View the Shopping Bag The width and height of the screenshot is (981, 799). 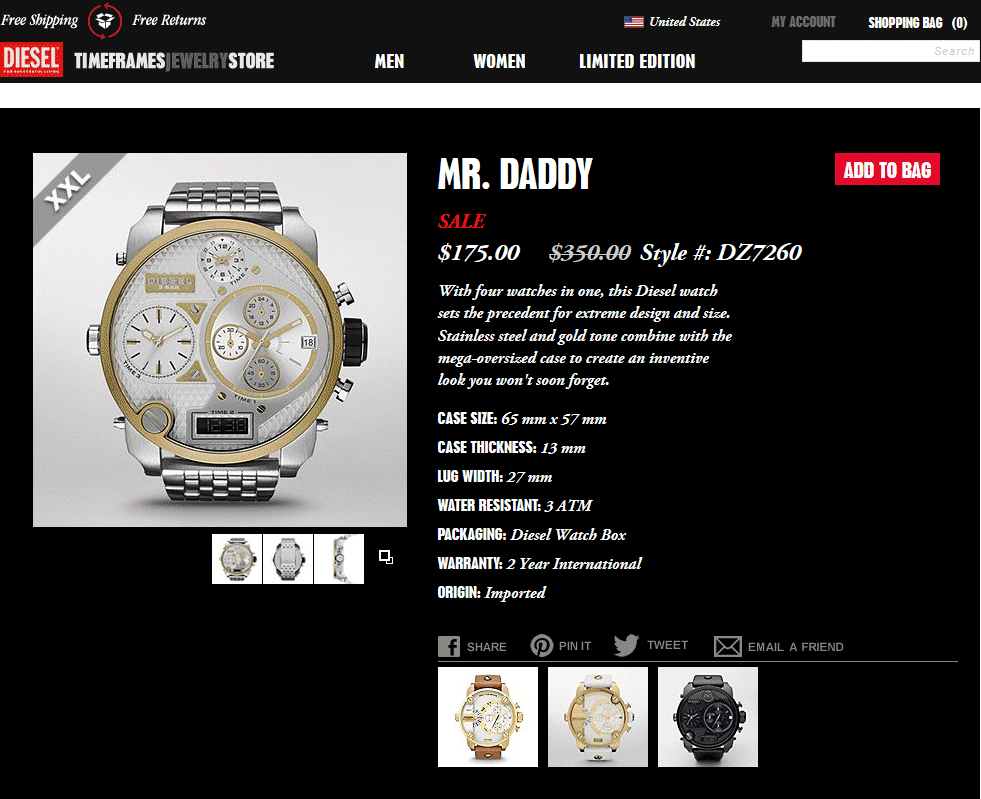tap(917, 23)
